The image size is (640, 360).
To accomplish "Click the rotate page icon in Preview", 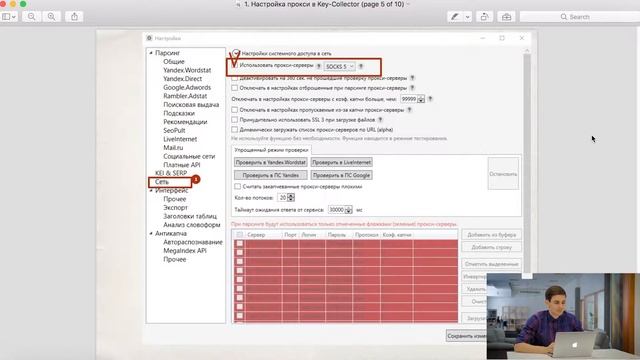I will click(x=484, y=17).
